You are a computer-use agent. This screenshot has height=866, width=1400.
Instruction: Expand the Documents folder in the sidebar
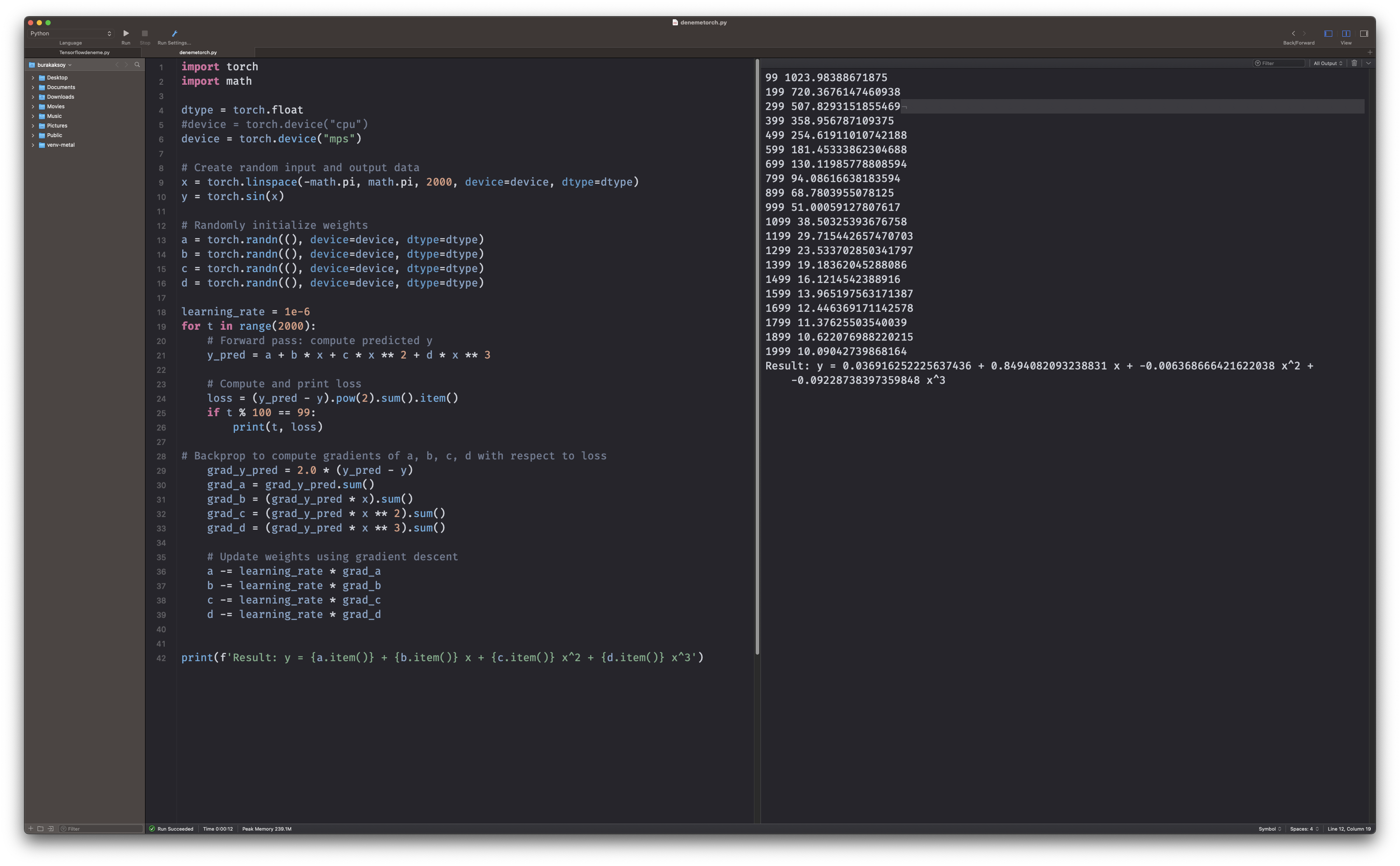point(33,87)
